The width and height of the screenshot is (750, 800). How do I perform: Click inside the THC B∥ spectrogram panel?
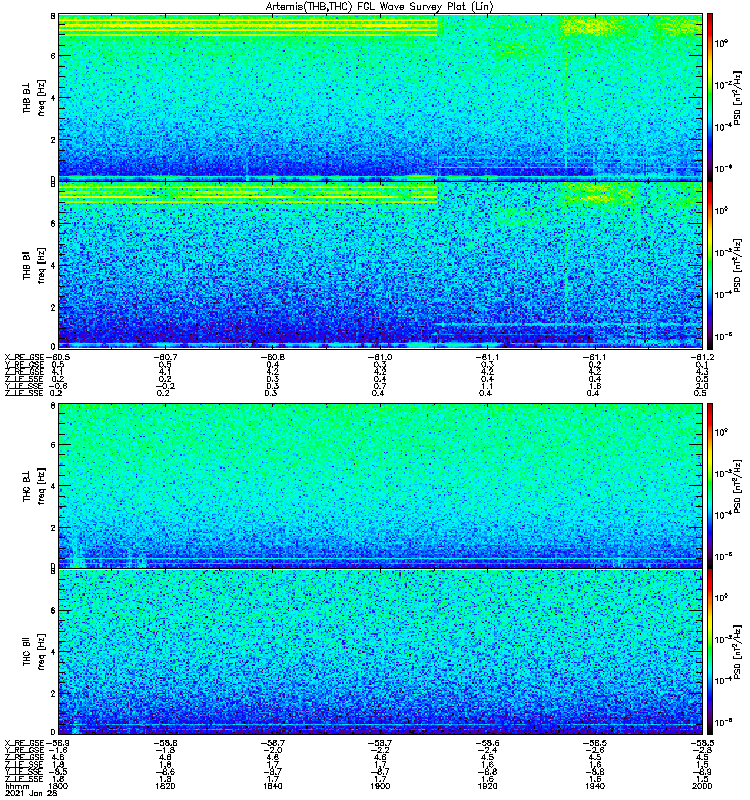381,652
